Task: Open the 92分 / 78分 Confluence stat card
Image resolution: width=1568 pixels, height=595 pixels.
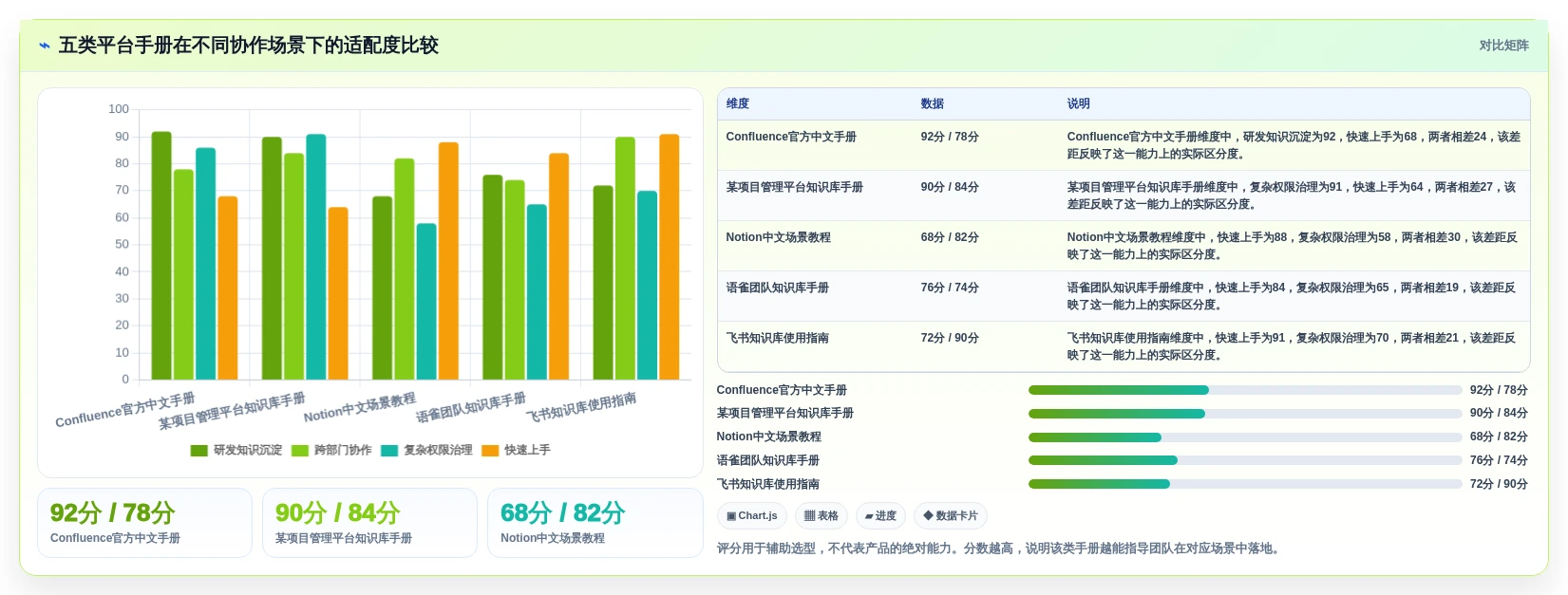Action: point(144,523)
